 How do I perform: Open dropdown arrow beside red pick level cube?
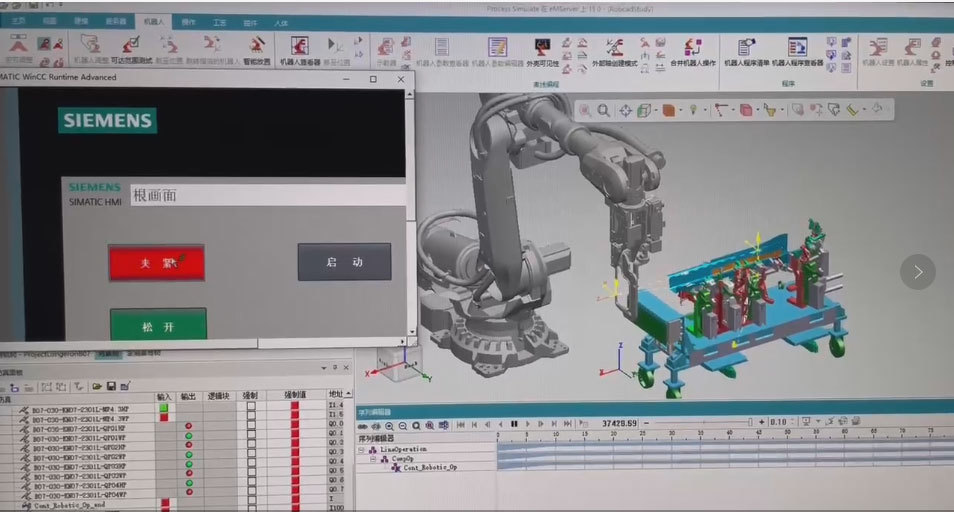(x=757, y=111)
